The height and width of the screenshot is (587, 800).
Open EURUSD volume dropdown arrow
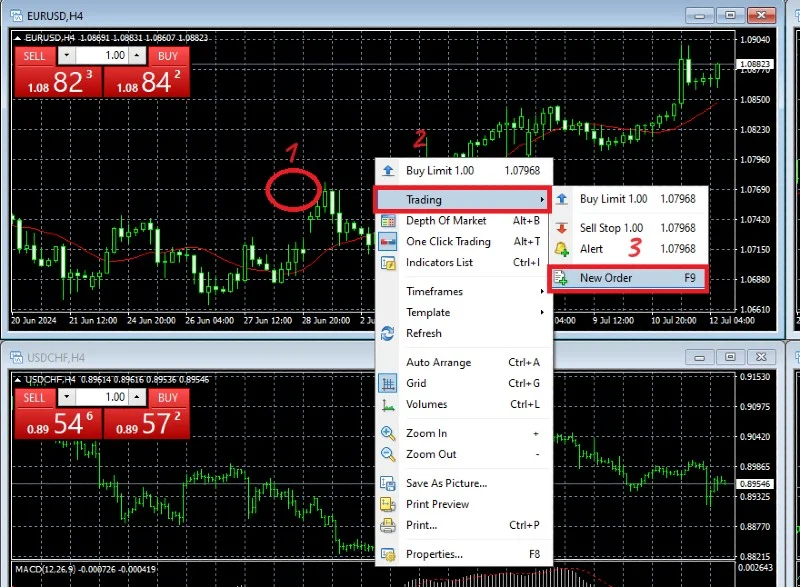67,55
